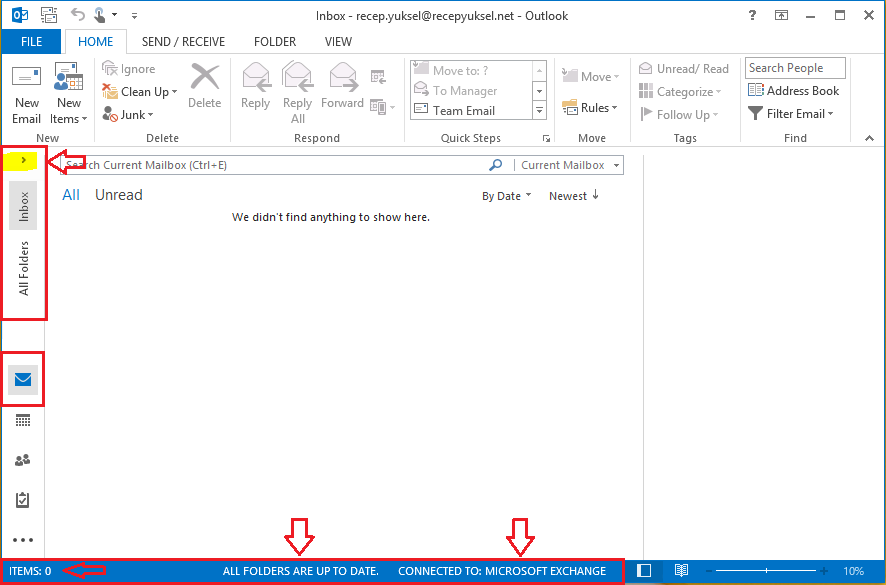Create a New Email message
Image resolution: width=886 pixels, height=585 pixels.
pyautogui.click(x=27, y=94)
